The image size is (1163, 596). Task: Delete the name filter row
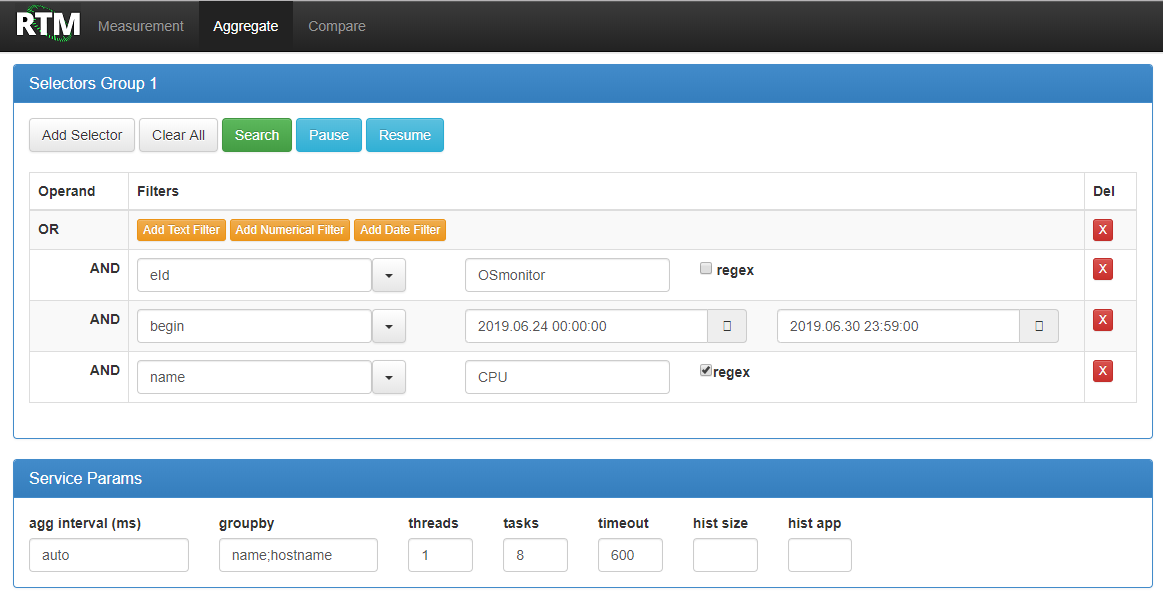pos(1102,371)
